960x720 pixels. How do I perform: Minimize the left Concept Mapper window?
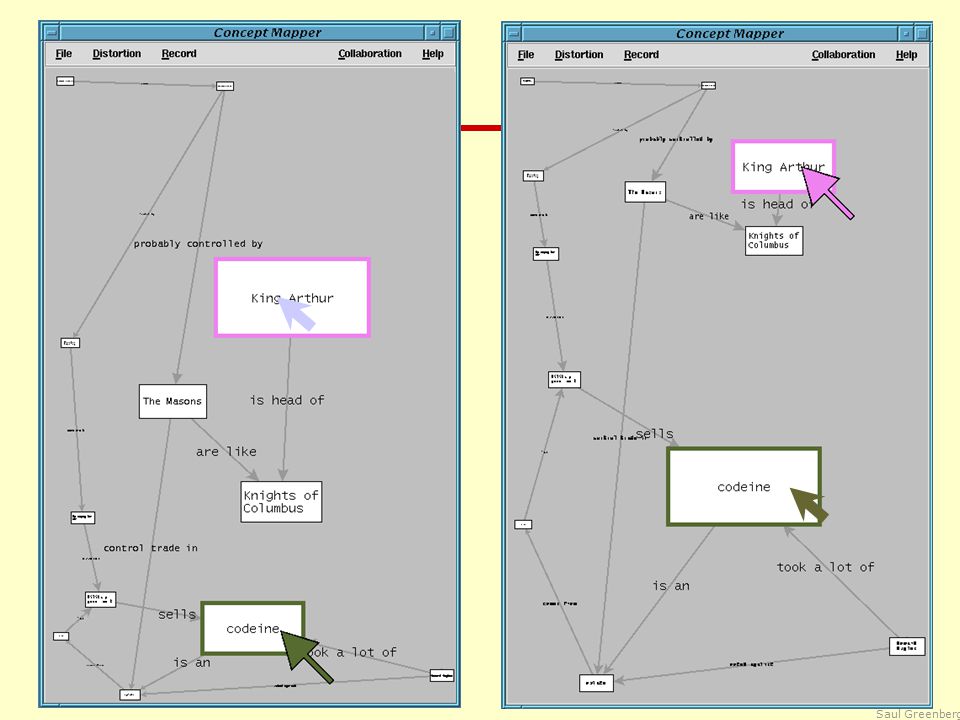pyautogui.click(x=432, y=32)
